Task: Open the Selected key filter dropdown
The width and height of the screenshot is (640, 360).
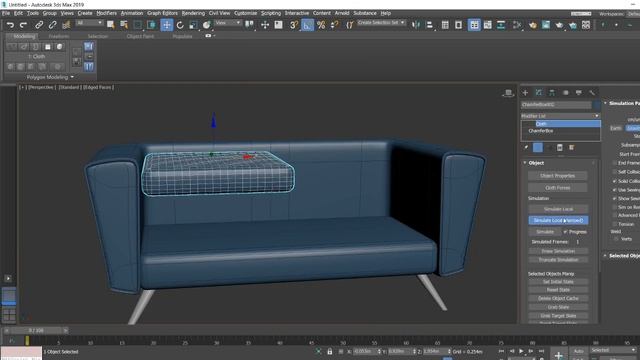Action: [613, 350]
